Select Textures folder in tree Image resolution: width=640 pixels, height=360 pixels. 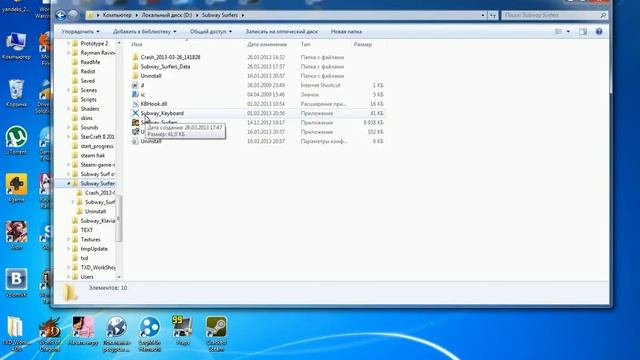coord(90,239)
